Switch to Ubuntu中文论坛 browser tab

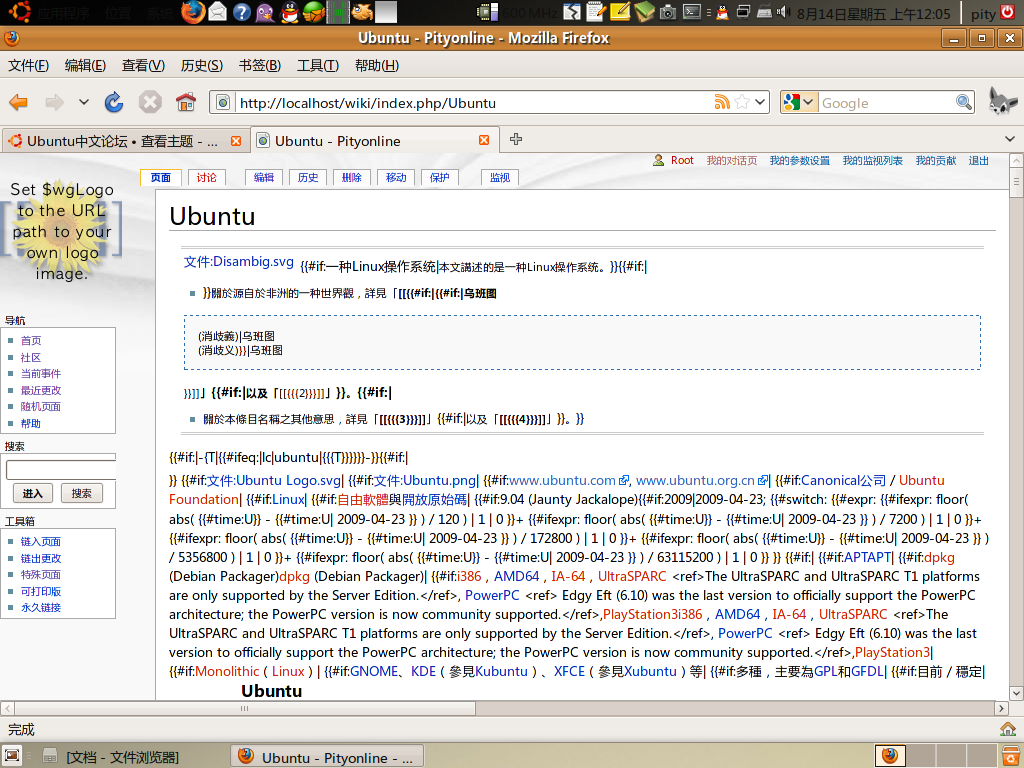(124, 140)
